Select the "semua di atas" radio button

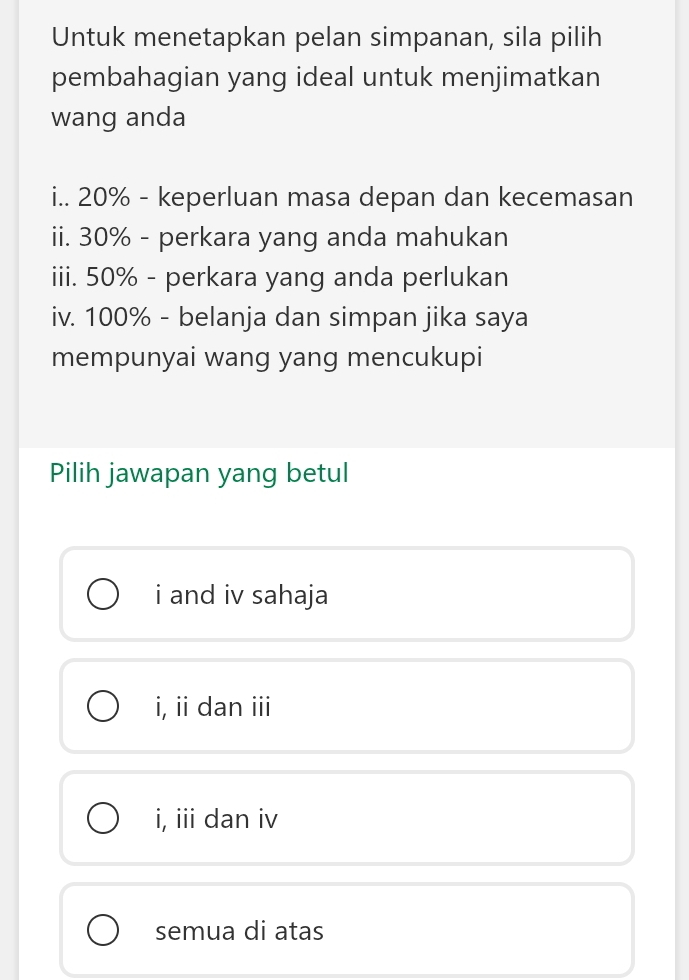103,931
